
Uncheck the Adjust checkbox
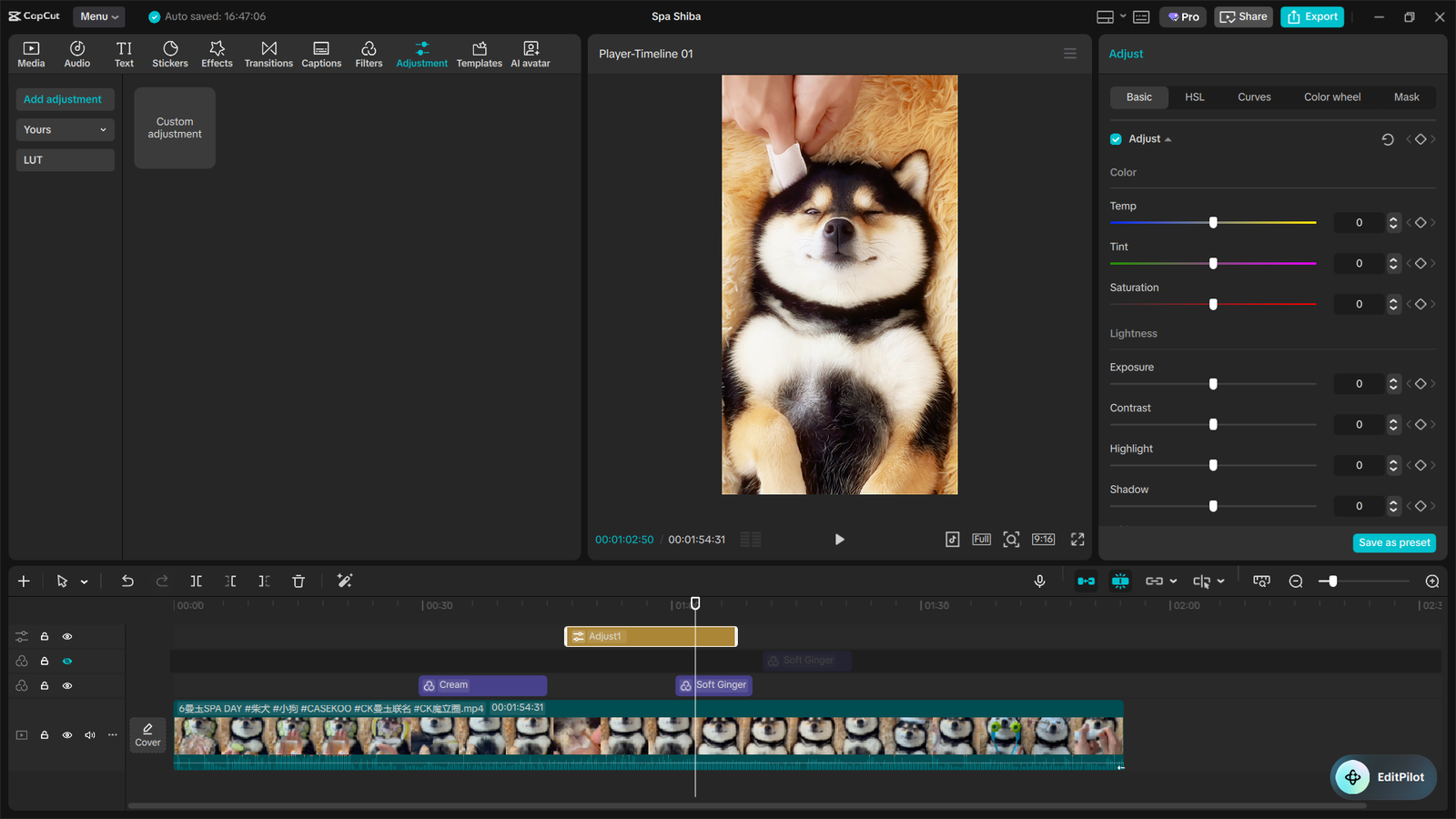coord(1115,138)
